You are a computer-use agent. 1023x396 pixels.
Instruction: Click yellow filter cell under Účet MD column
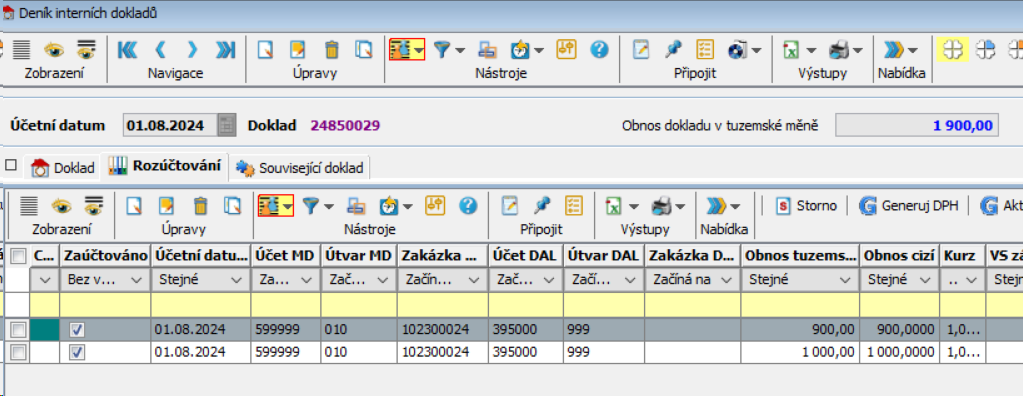(286, 305)
